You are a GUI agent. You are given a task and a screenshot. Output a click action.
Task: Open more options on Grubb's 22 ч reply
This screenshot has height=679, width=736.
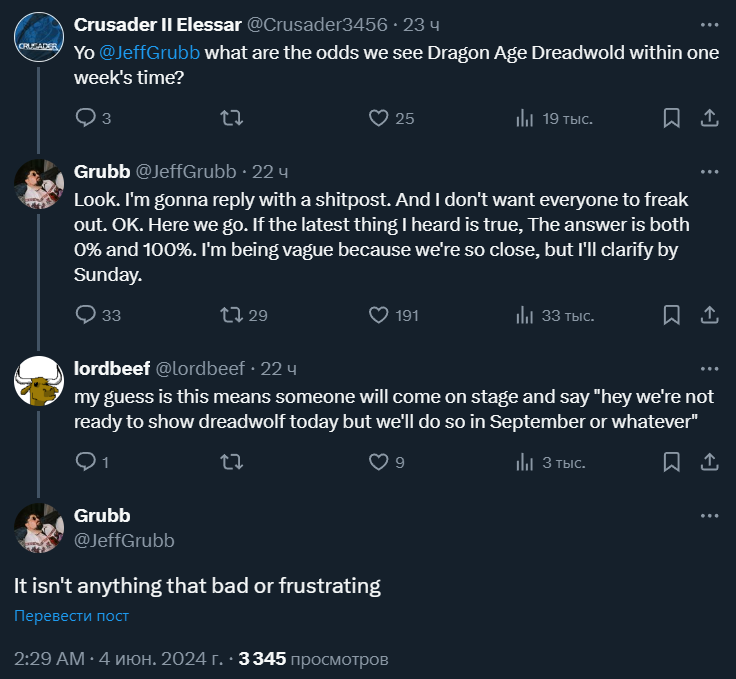[x=709, y=171]
